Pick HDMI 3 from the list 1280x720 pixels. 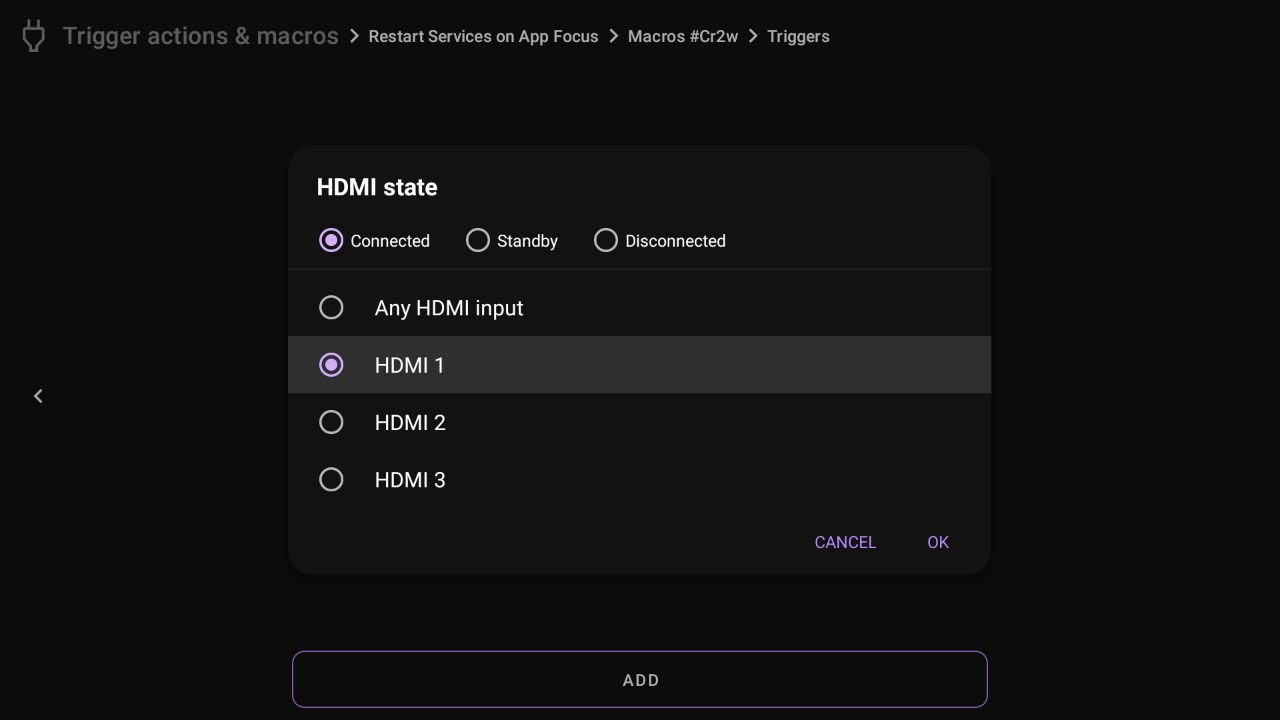coord(331,480)
